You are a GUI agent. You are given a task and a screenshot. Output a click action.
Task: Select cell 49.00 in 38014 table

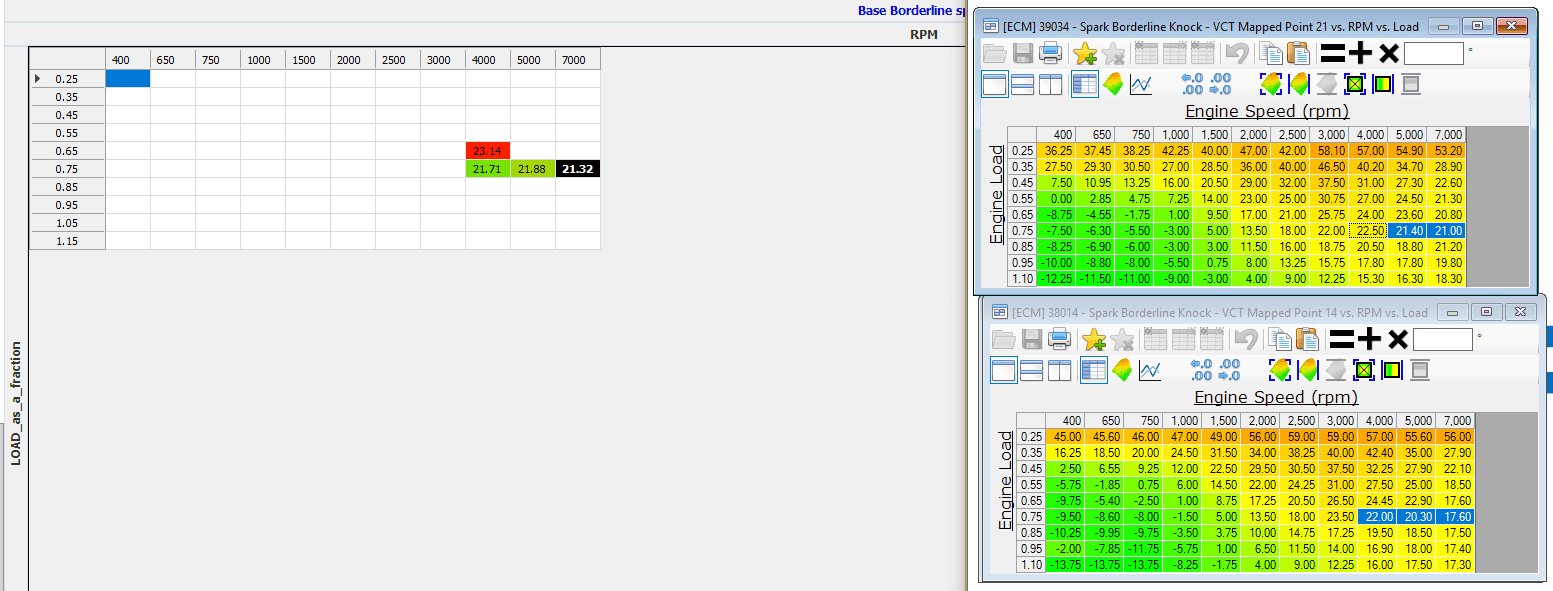(1222, 436)
